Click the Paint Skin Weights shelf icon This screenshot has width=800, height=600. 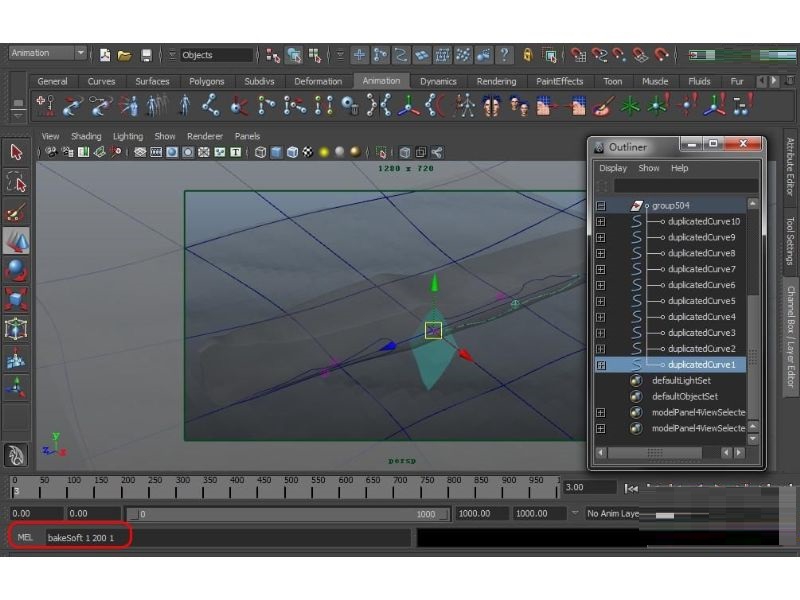[603, 107]
